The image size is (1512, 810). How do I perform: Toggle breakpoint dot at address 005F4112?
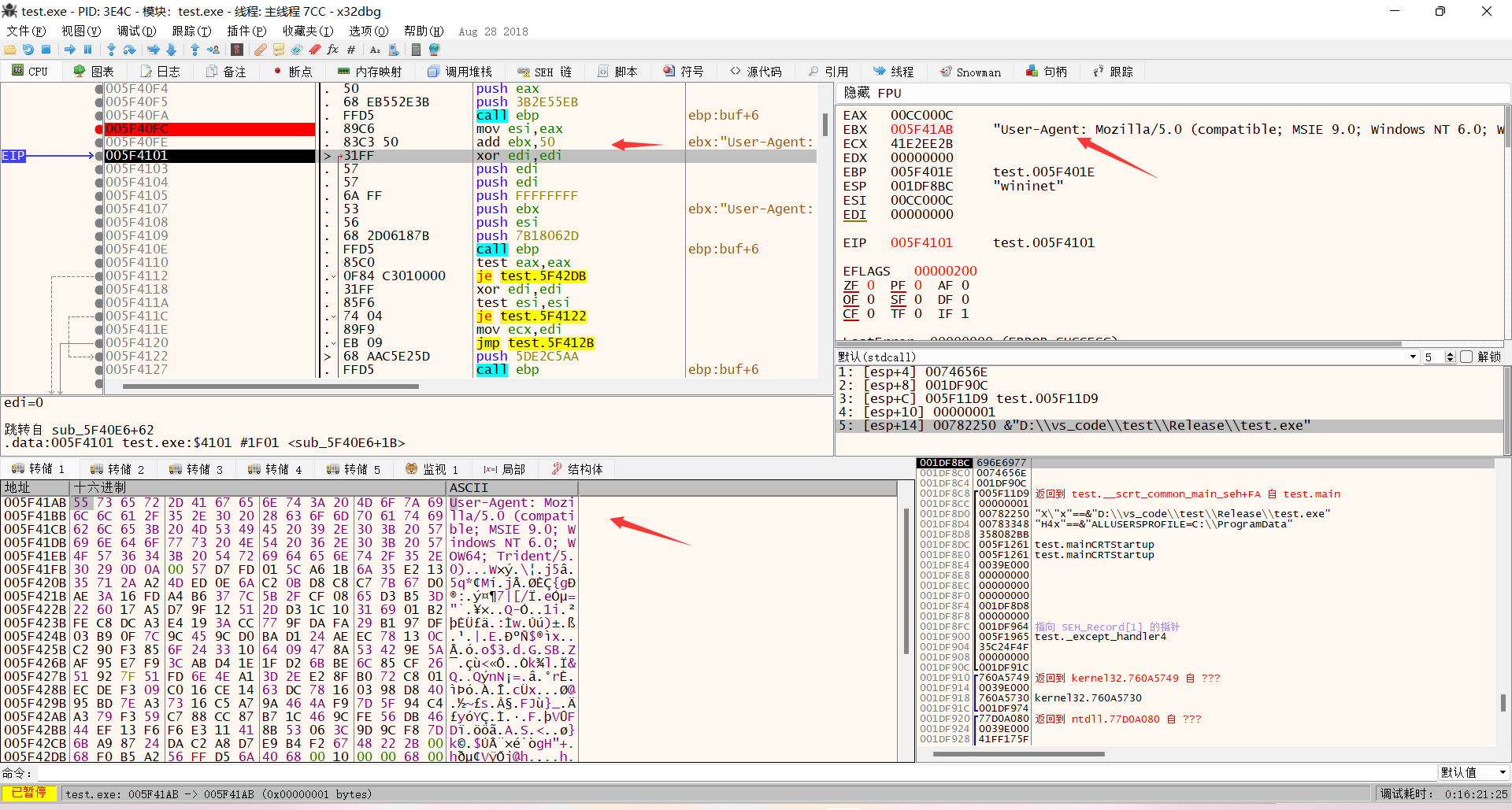(x=99, y=276)
